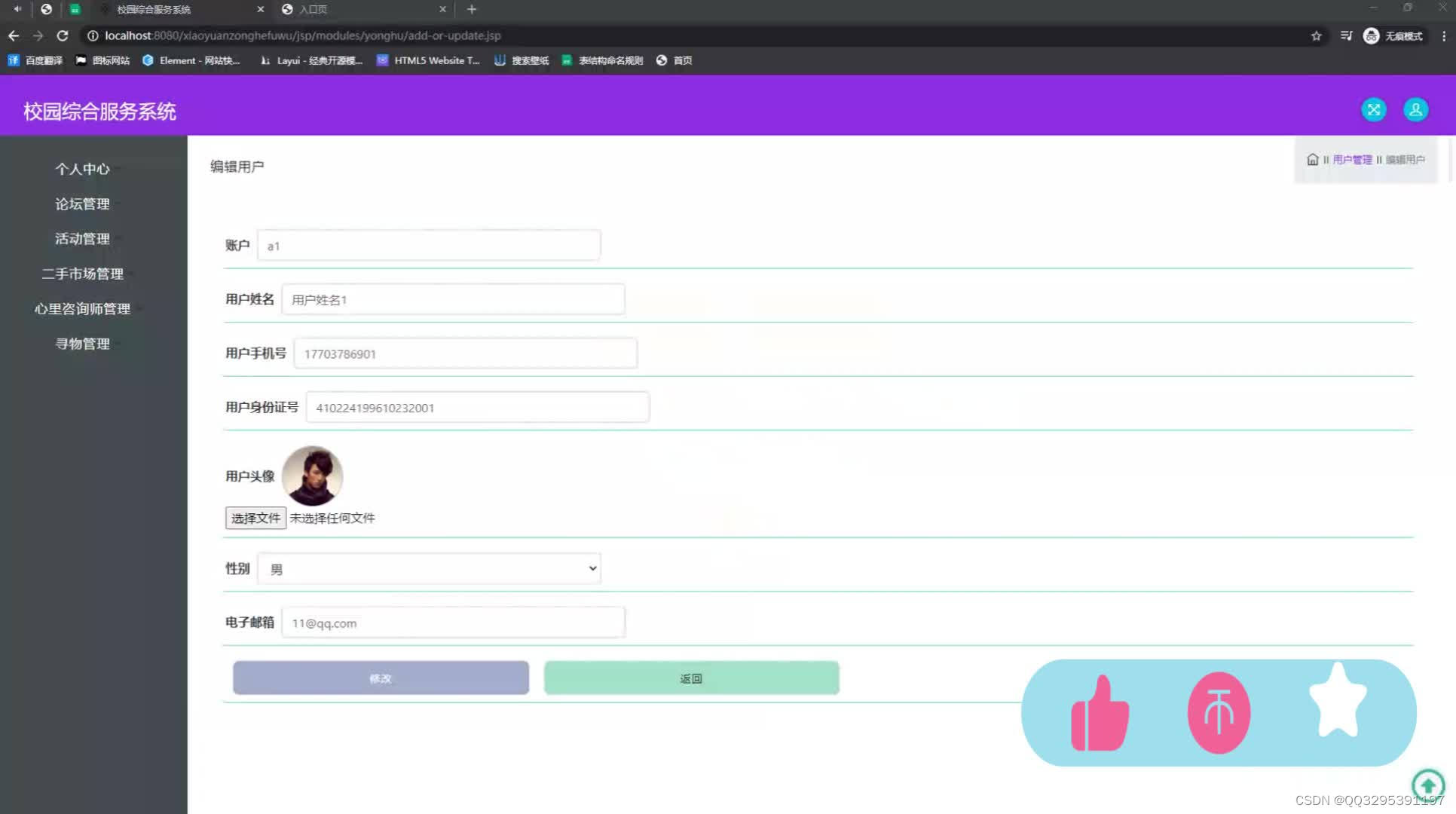This screenshot has width=1456, height=814.
Task: Open a new browser tab
Action: point(472,9)
